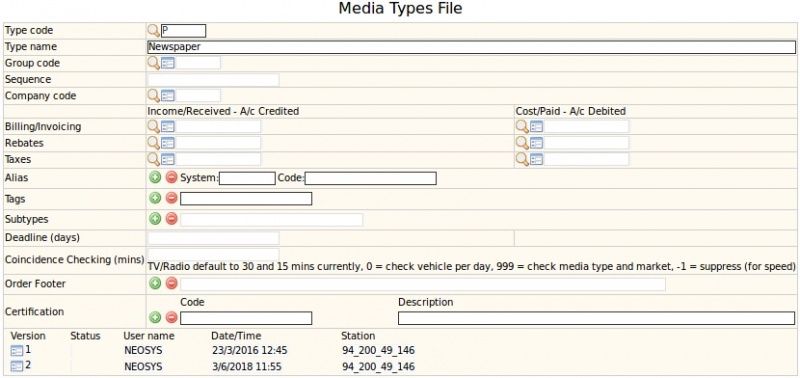Focus Billing/Invoicing income account field

click(218, 127)
